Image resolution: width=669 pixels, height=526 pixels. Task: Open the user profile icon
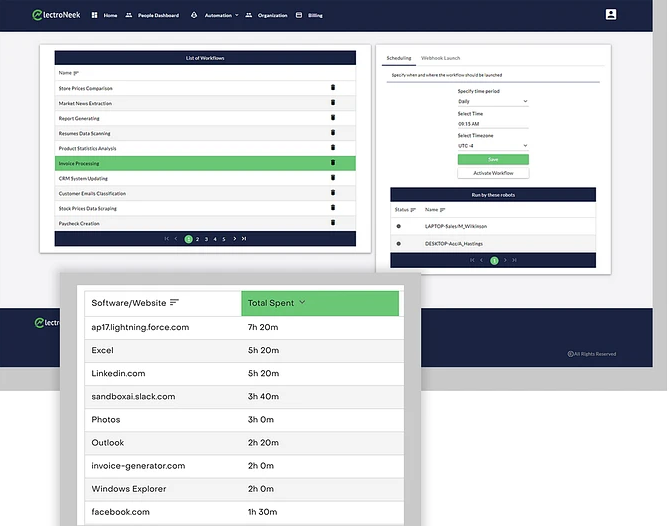click(x=611, y=15)
